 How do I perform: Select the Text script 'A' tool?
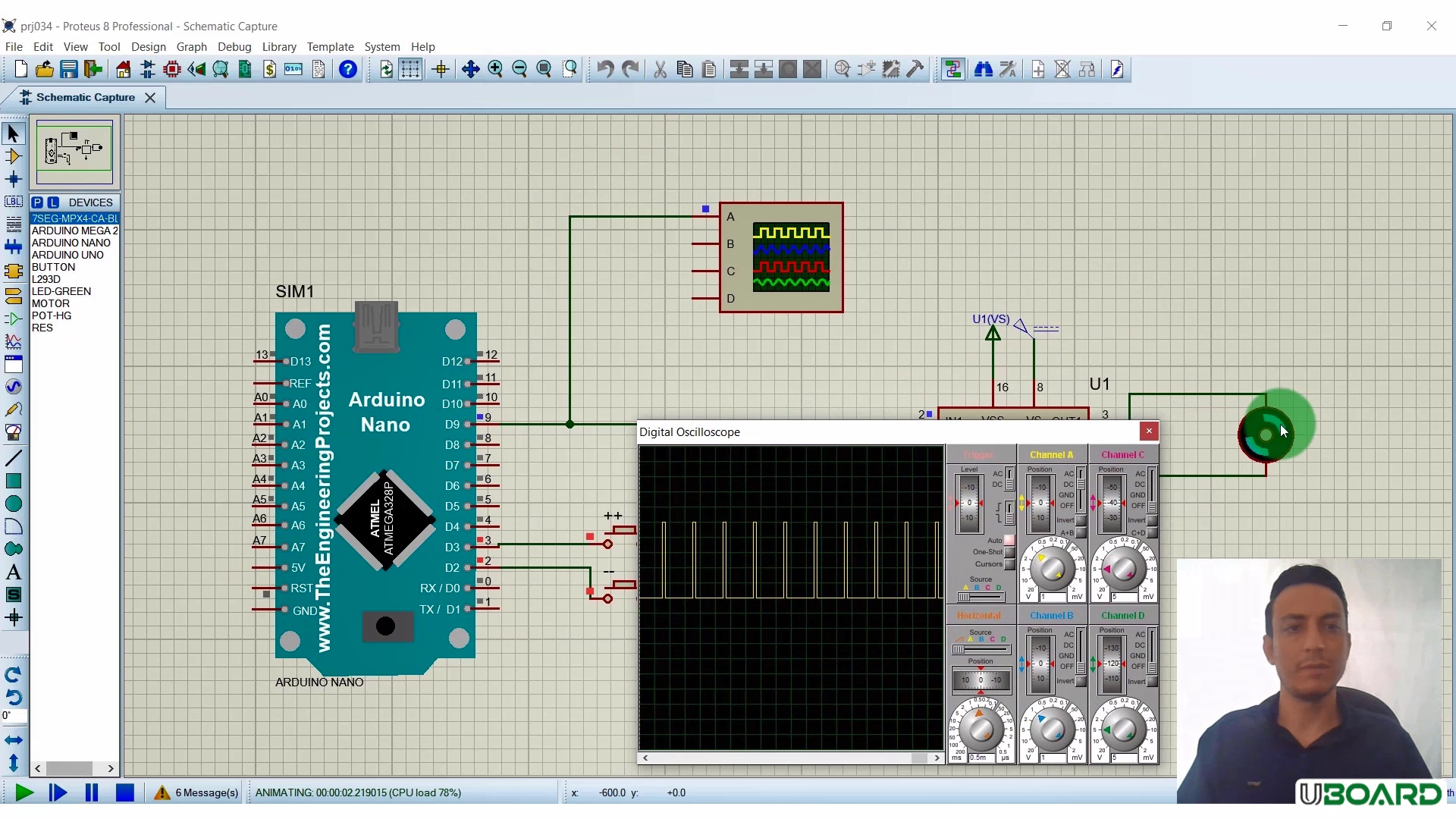[13, 573]
